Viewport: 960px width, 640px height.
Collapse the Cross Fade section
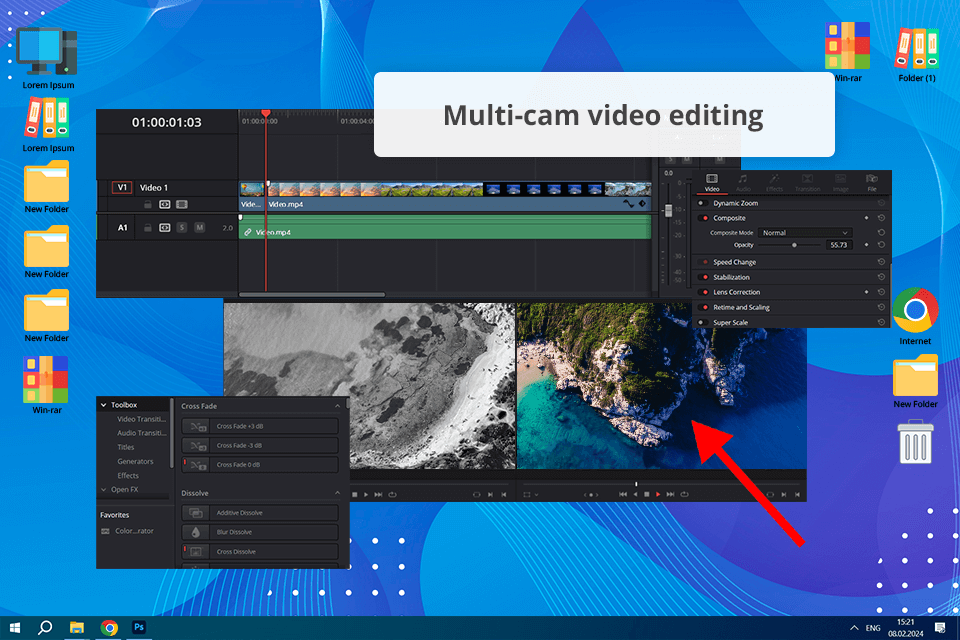tap(337, 406)
